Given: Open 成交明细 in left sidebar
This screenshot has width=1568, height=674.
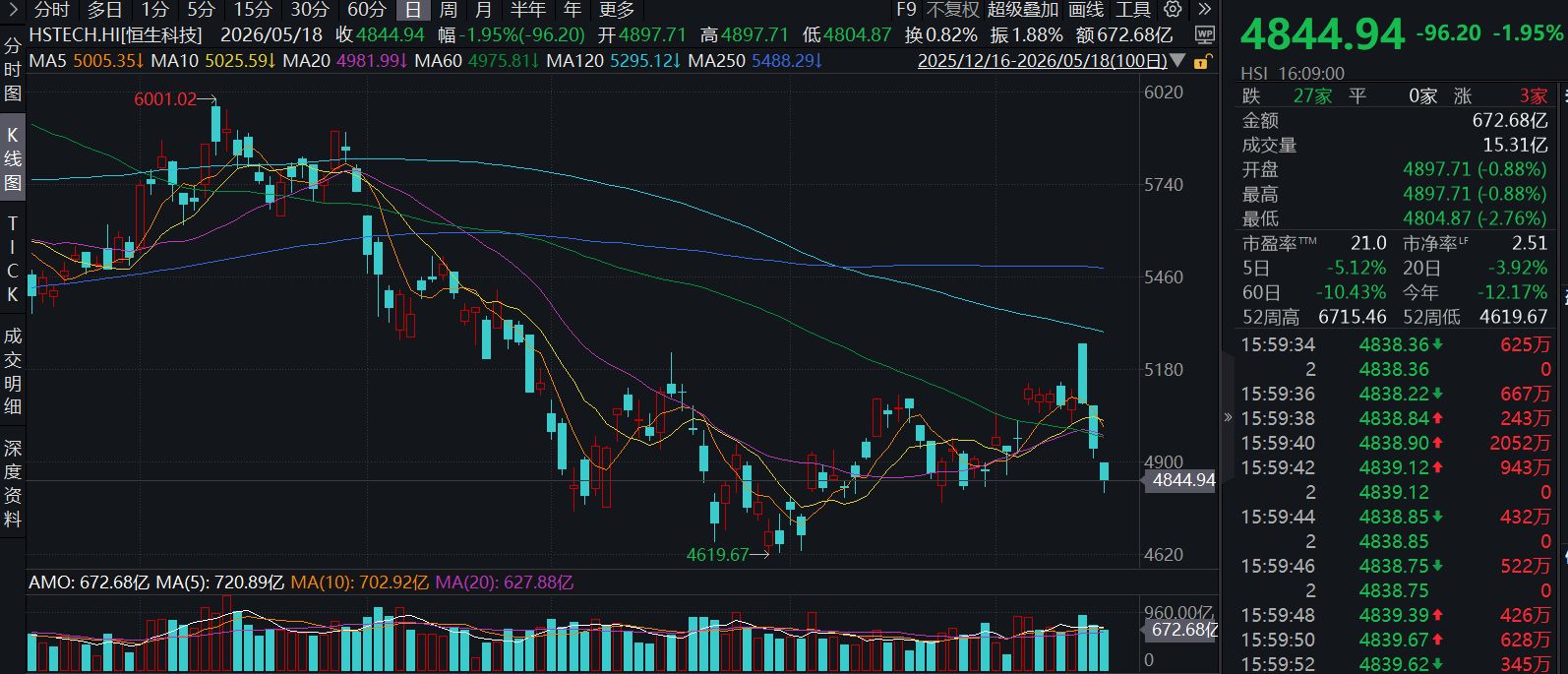Looking at the screenshot, I should tap(13, 371).
